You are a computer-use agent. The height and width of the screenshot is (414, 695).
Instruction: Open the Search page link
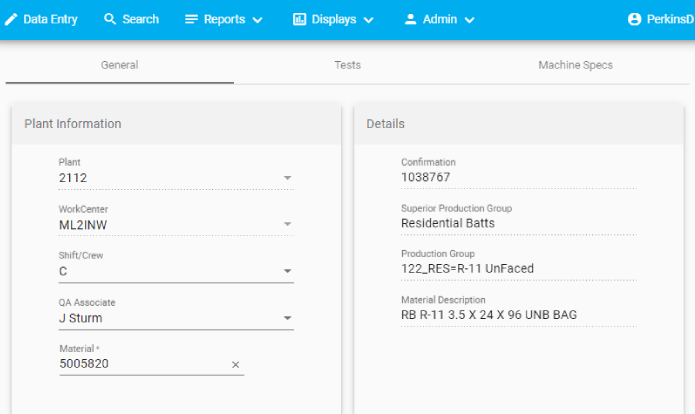(140, 19)
